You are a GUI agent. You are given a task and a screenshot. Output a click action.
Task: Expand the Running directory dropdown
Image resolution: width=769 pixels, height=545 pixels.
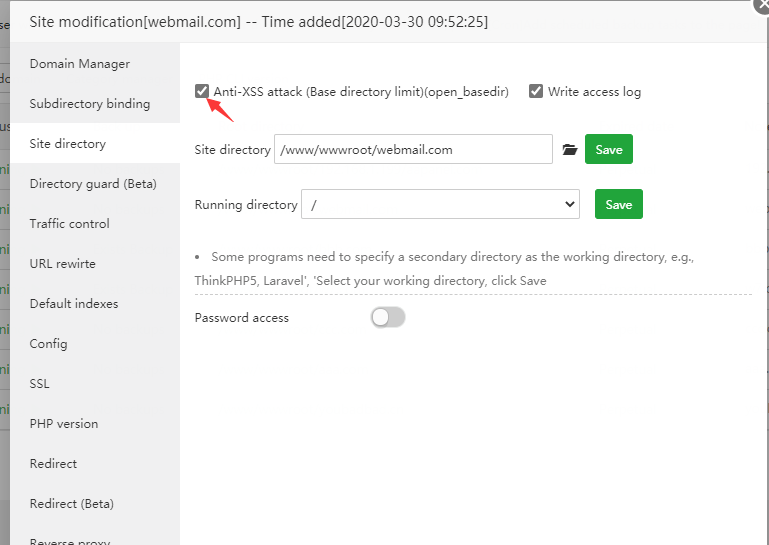point(440,204)
